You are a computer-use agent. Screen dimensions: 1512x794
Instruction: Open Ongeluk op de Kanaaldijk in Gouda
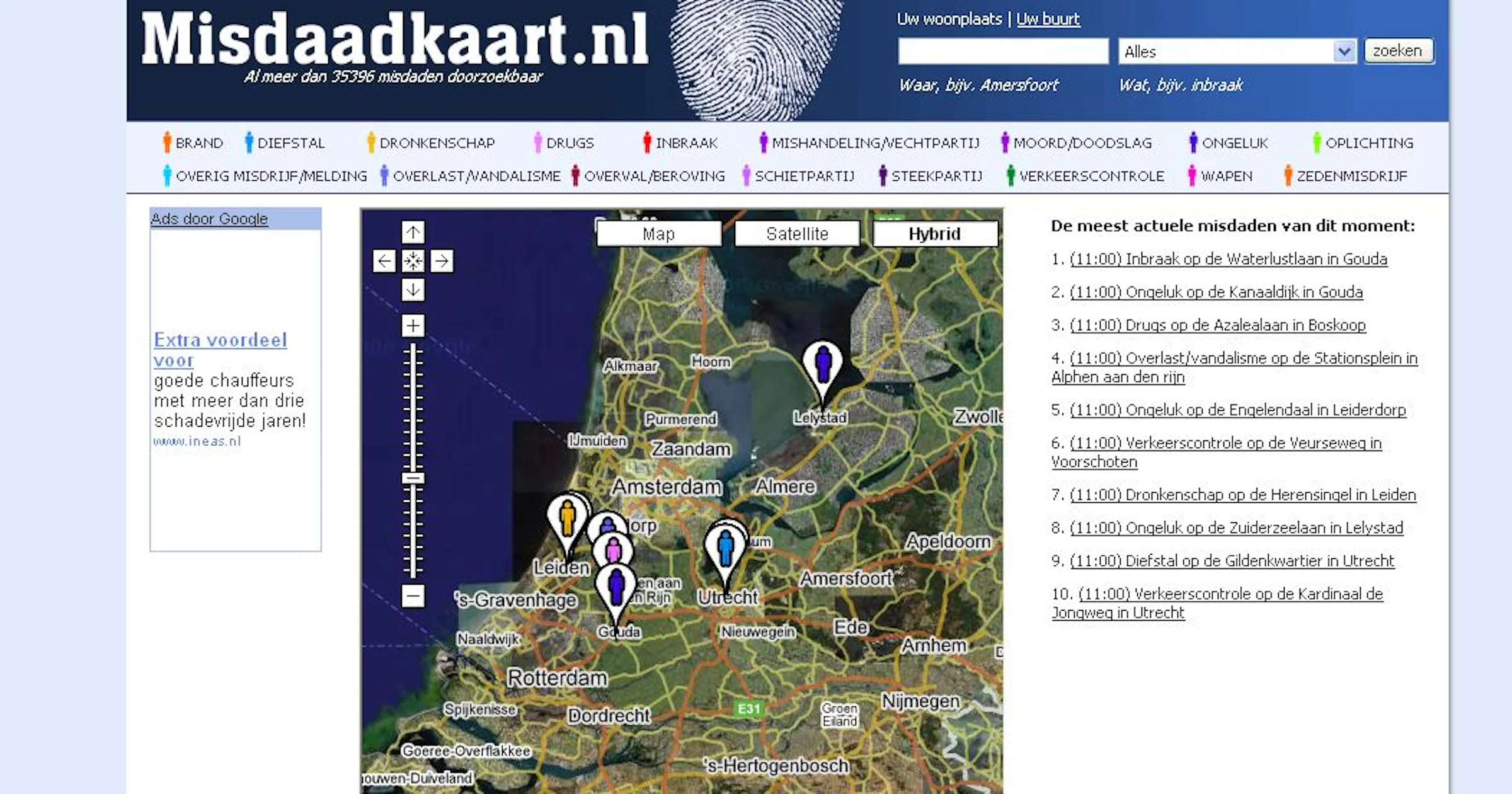(1217, 292)
